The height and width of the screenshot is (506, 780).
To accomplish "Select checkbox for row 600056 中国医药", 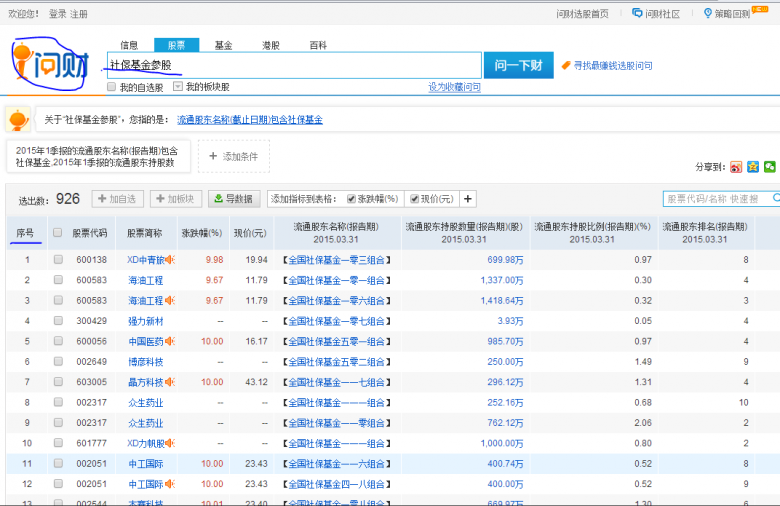I will (x=58, y=341).
